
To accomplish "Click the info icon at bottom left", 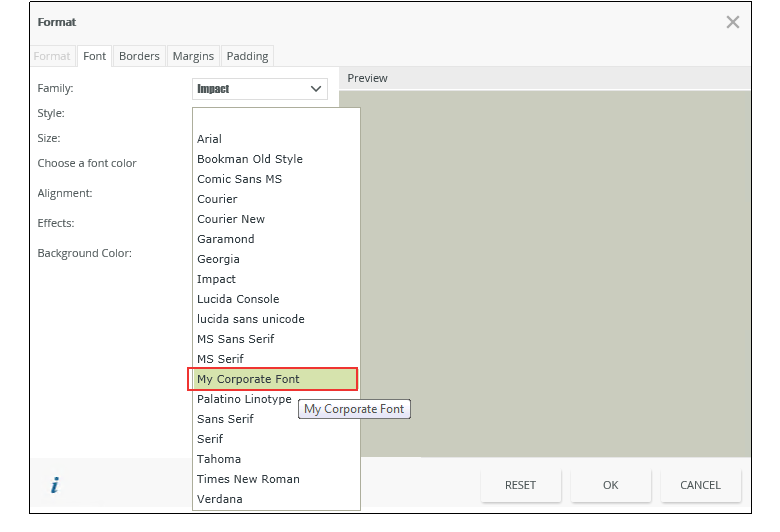I will click(x=55, y=485).
